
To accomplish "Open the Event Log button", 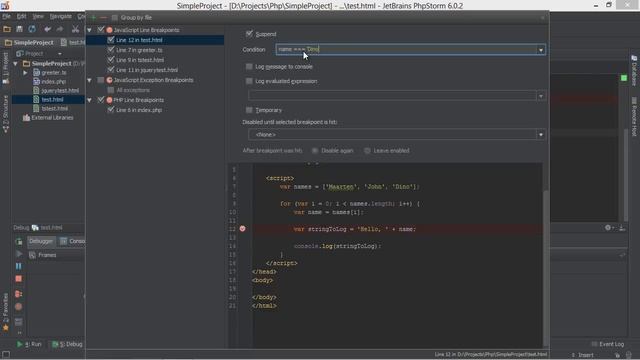I will tap(607, 344).
